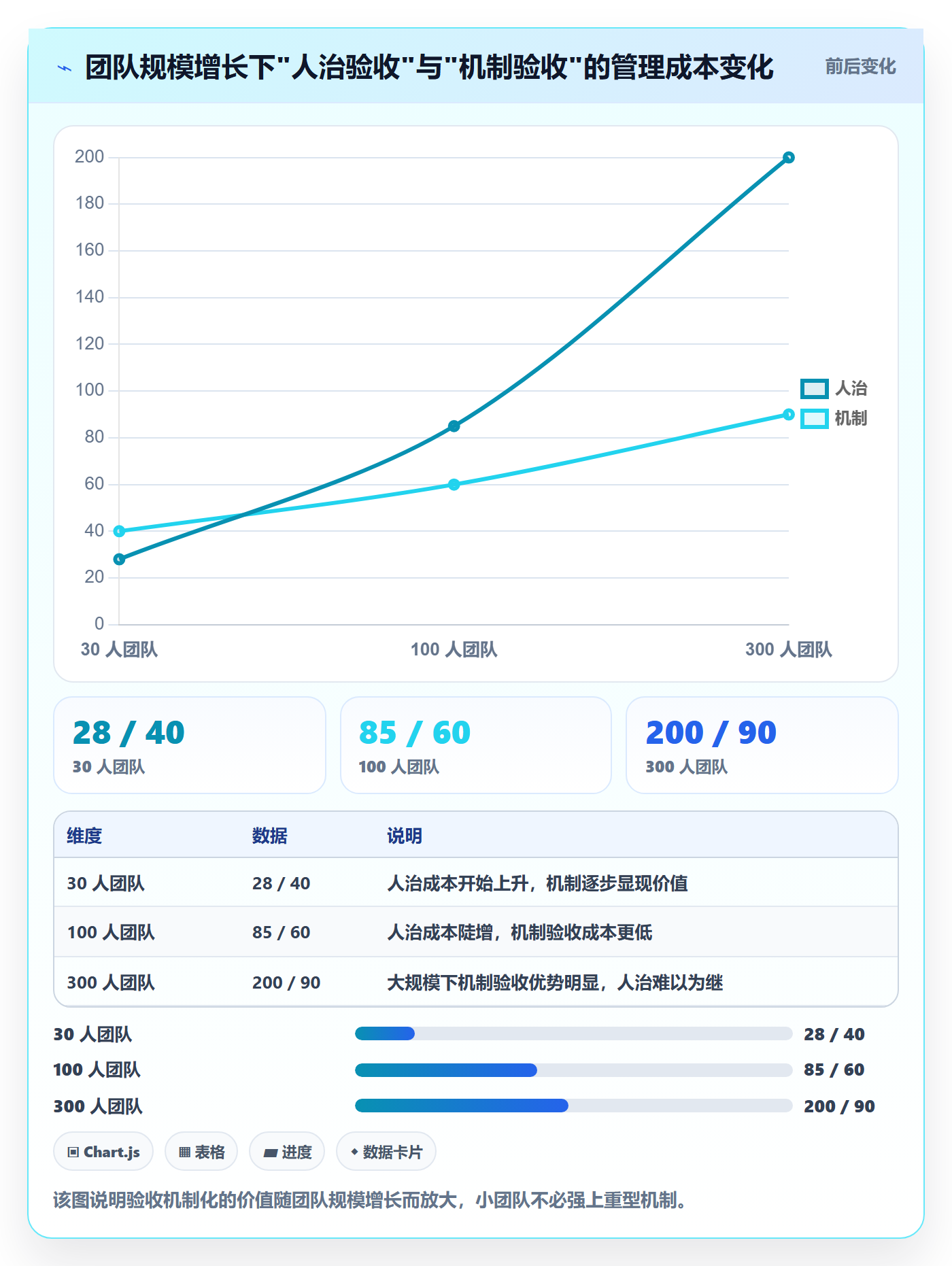Click the 机制 data point at 300 人团队
This screenshot has height=1266, width=952.
(789, 415)
